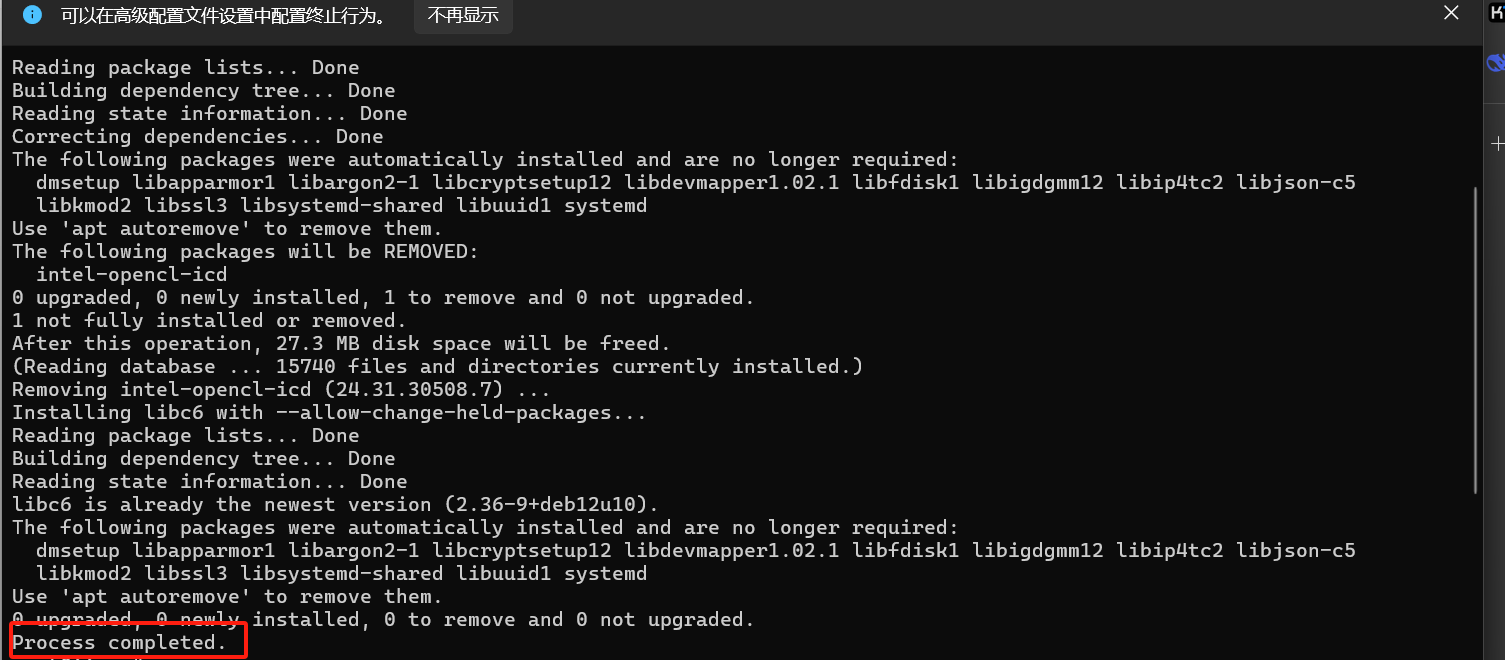The width and height of the screenshot is (1505, 660).
Task: Click 'libc6 is already the newest version' line
Action: (x=335, y=505)
